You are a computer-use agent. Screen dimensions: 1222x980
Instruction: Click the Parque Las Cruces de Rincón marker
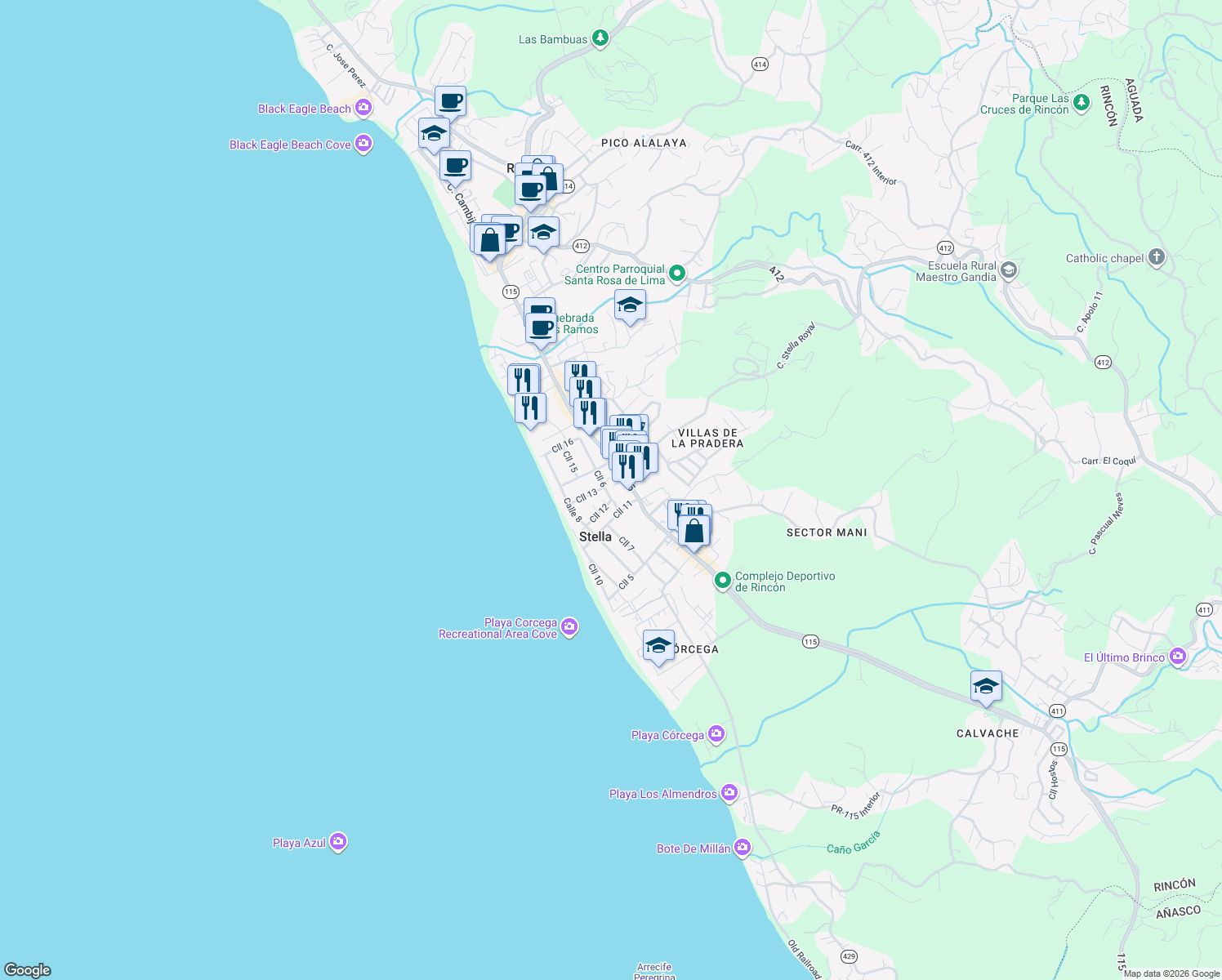tap(1081, 103)
